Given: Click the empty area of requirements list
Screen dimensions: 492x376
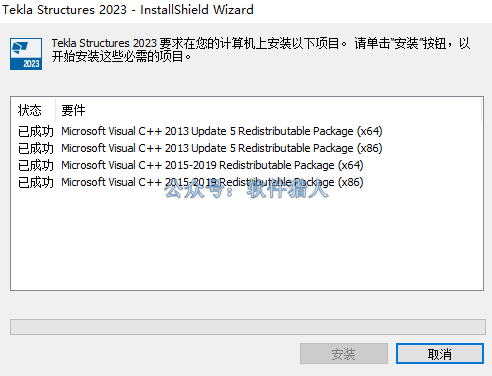Looking at the screenshot, I should 247,240.
